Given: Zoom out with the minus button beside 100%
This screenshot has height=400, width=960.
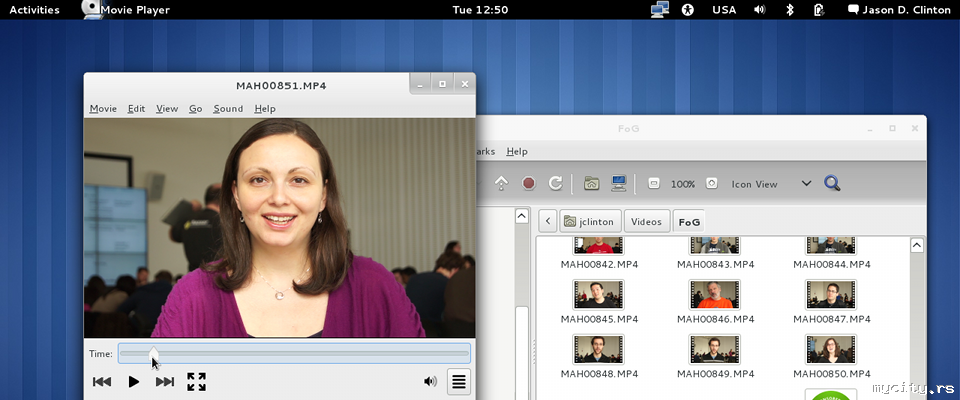Looking at the screenshot, I should pos(654,184).
